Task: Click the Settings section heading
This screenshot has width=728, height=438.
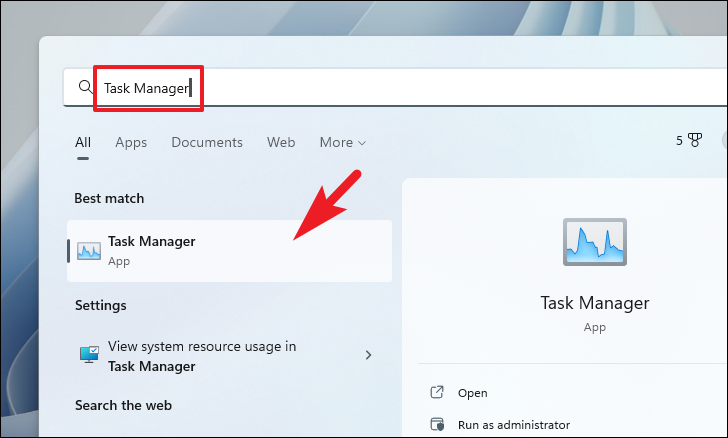Action: (101, 305)
